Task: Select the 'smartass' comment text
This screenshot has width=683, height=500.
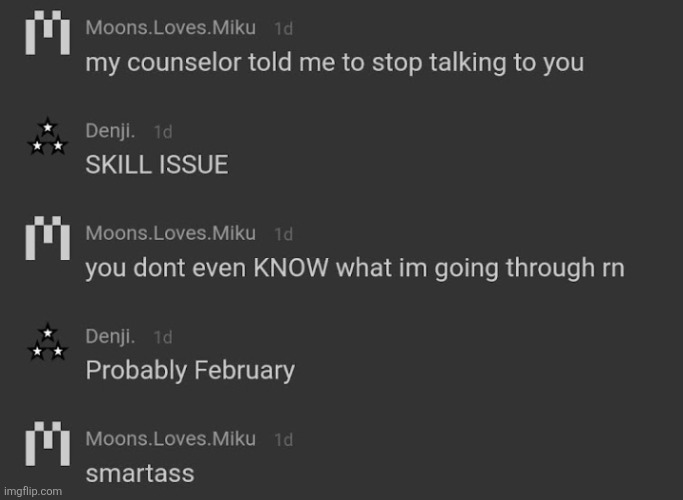Action: point(139,473)
